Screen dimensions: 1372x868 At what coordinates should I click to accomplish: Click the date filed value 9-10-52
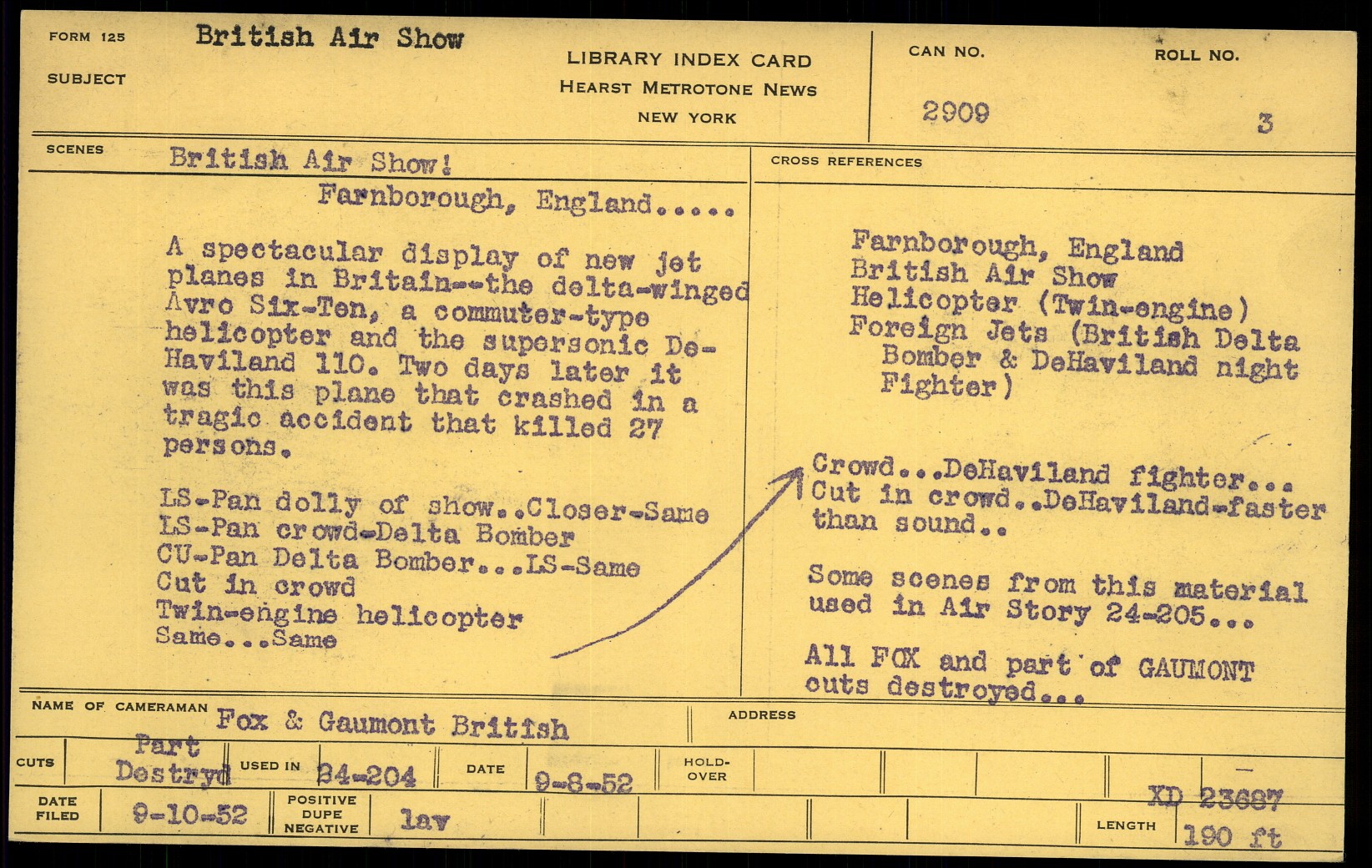pyautogui.click(x=190, y=814)
